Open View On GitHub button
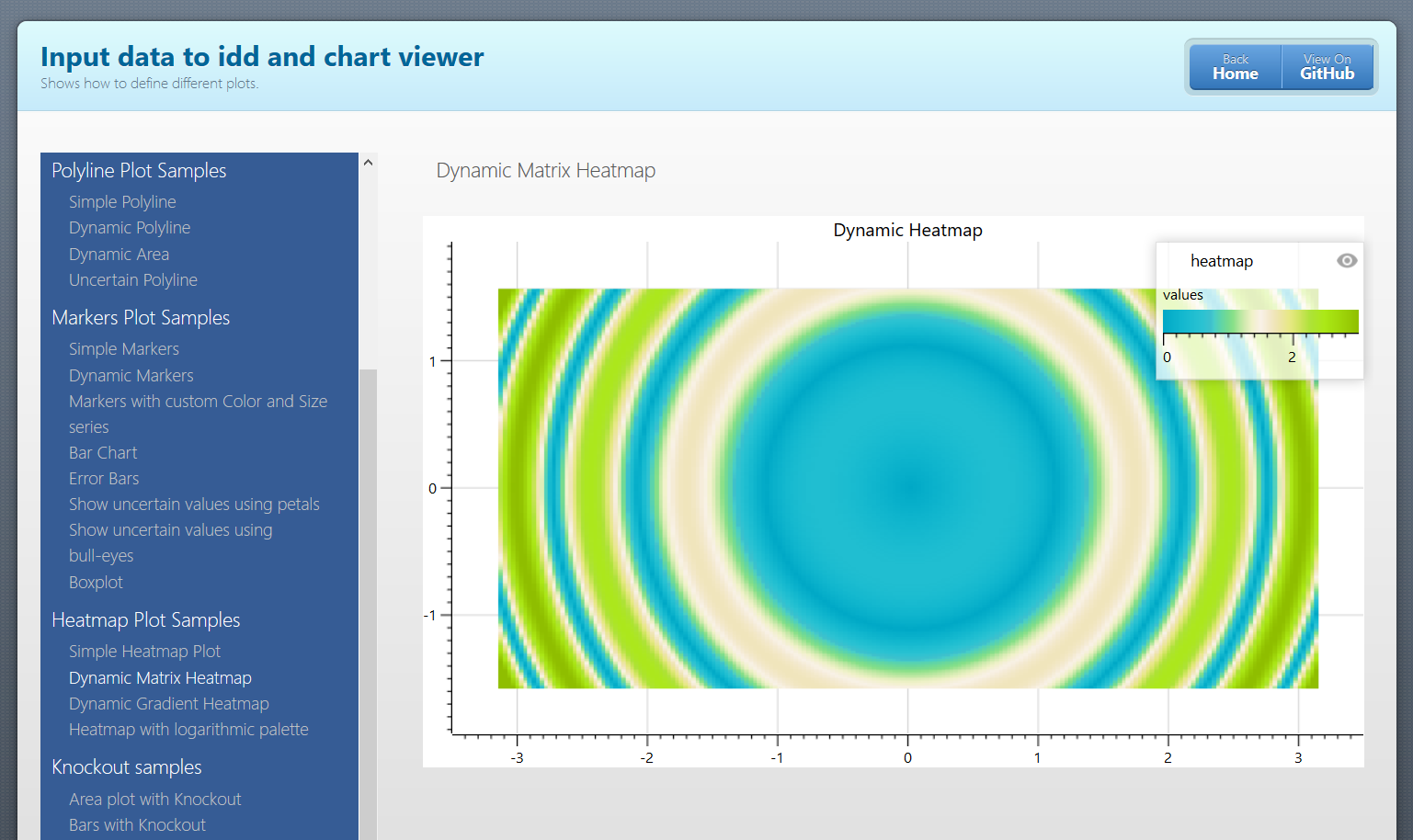The width and height of the screenshot is (1413, 840). coord(1328,67)
